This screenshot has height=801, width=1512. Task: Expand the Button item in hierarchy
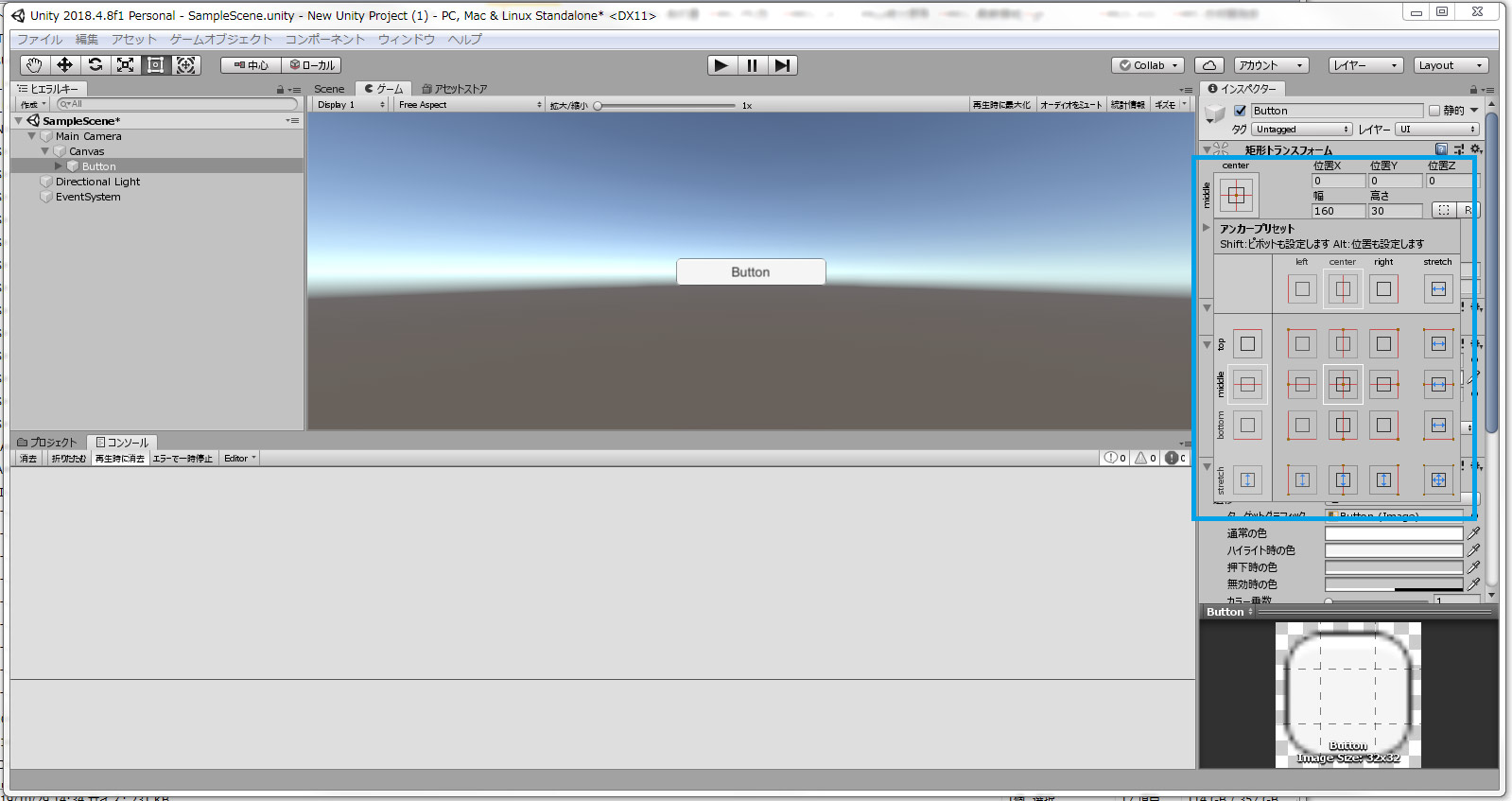click(59, 166)
